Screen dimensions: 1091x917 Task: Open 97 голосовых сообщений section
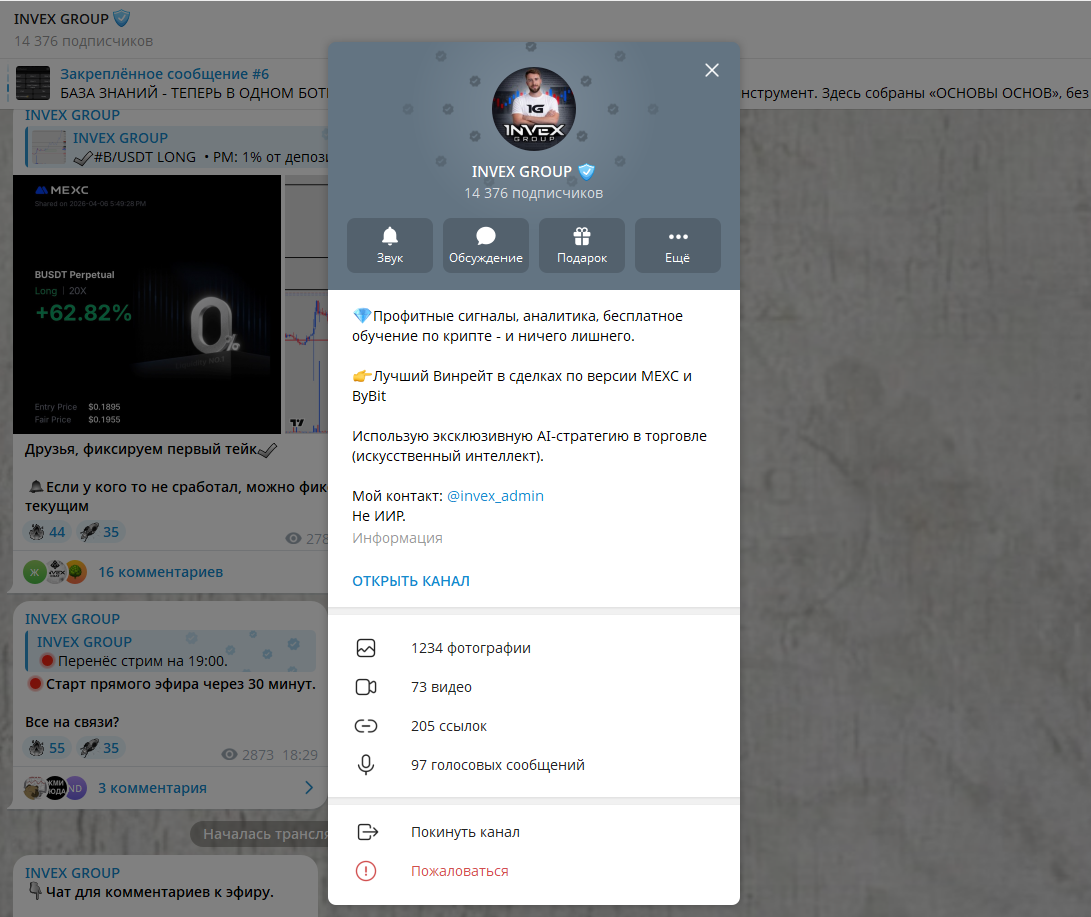pos(534,765)
